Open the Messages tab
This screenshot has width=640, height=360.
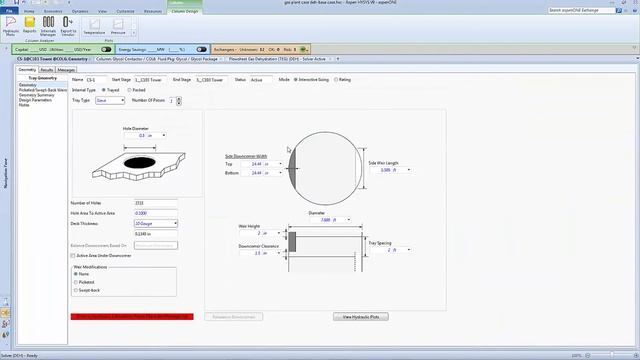click(66, 70)
